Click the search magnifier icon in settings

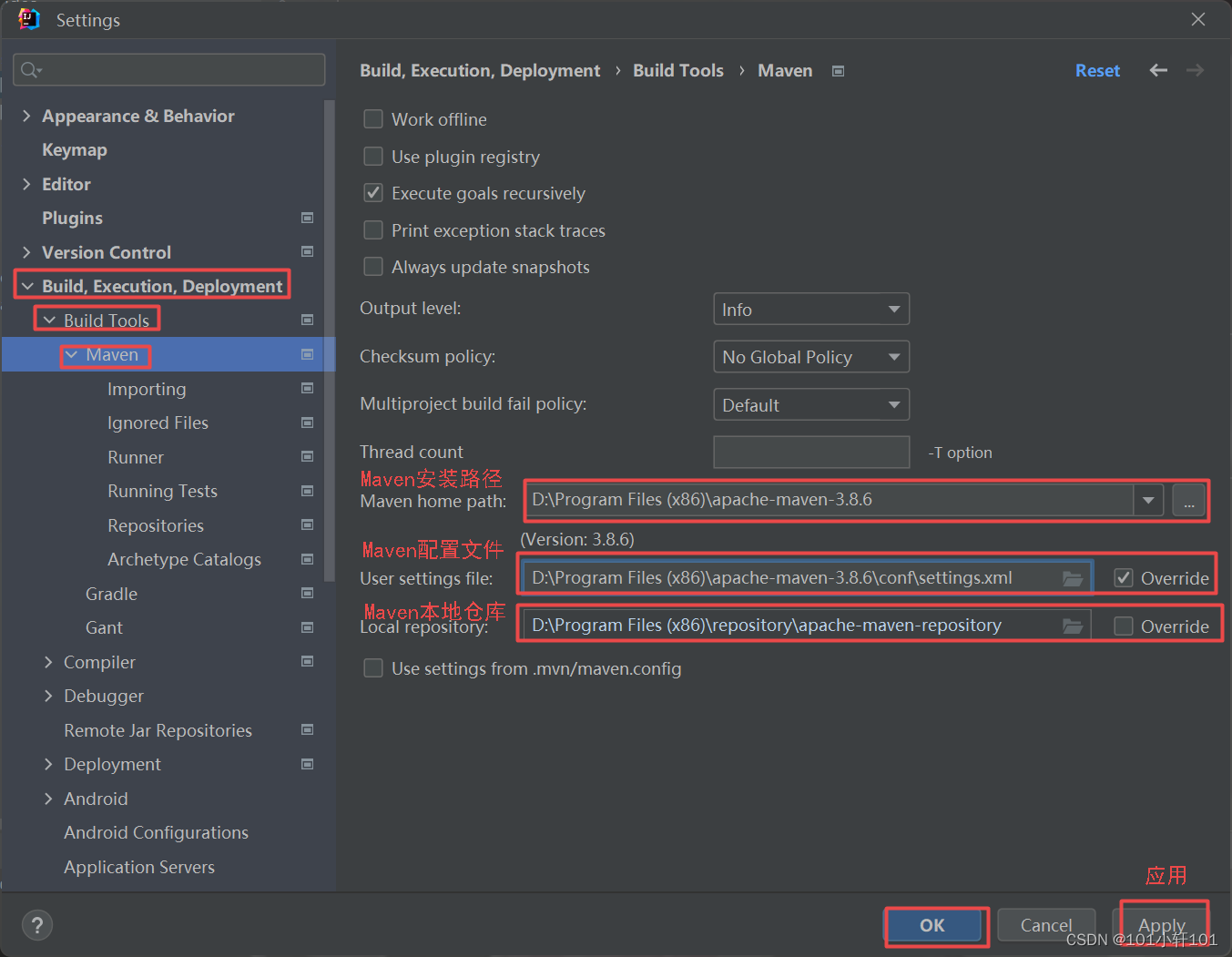31,70
